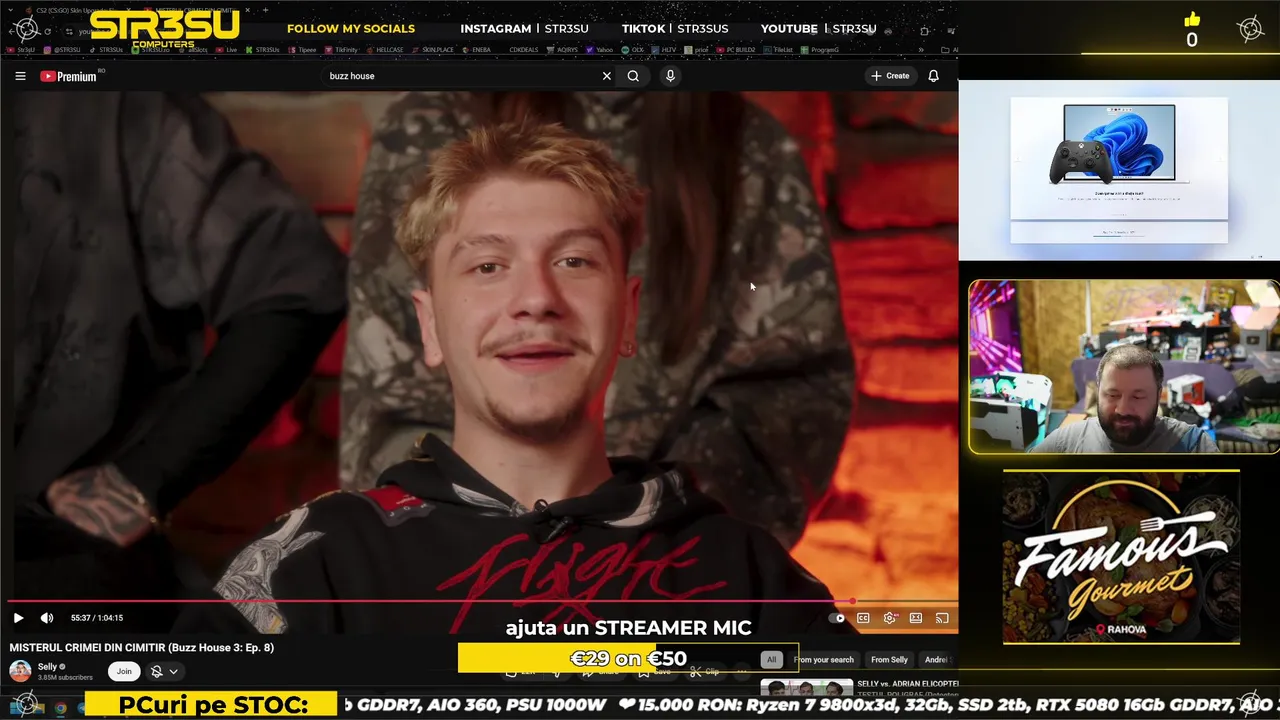Screen dimensions: 1280x720
Task: Switch the player to theater mode
Action: [915, 618]
